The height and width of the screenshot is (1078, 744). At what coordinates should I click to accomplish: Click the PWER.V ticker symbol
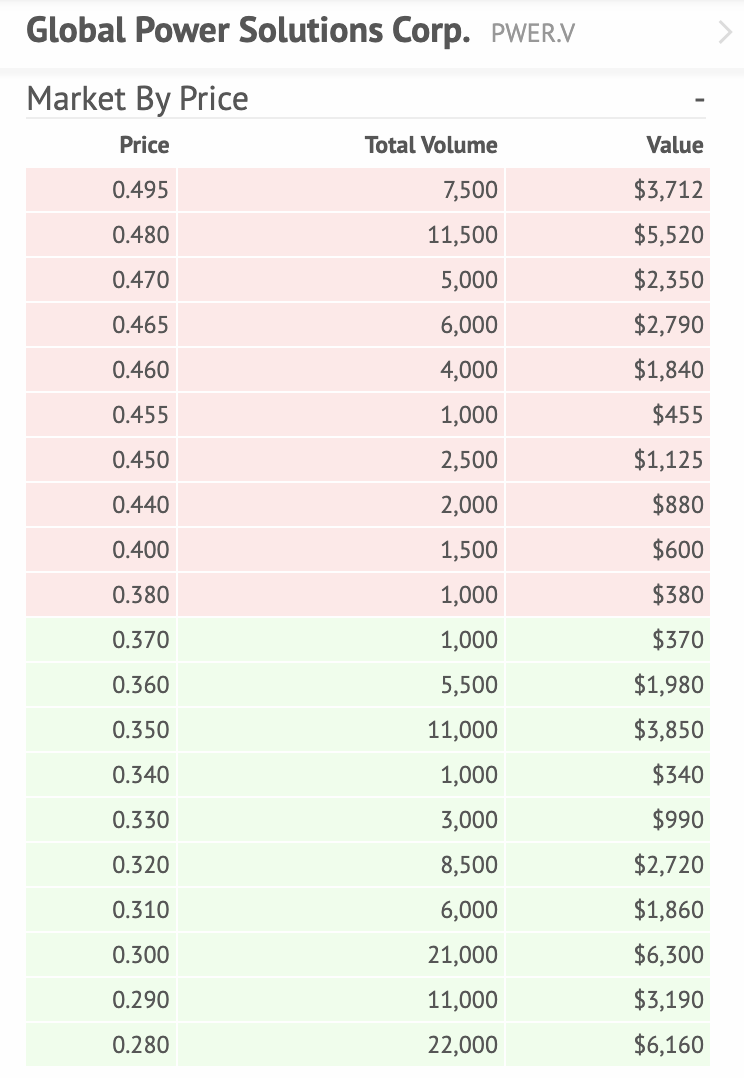coord(533,34)
